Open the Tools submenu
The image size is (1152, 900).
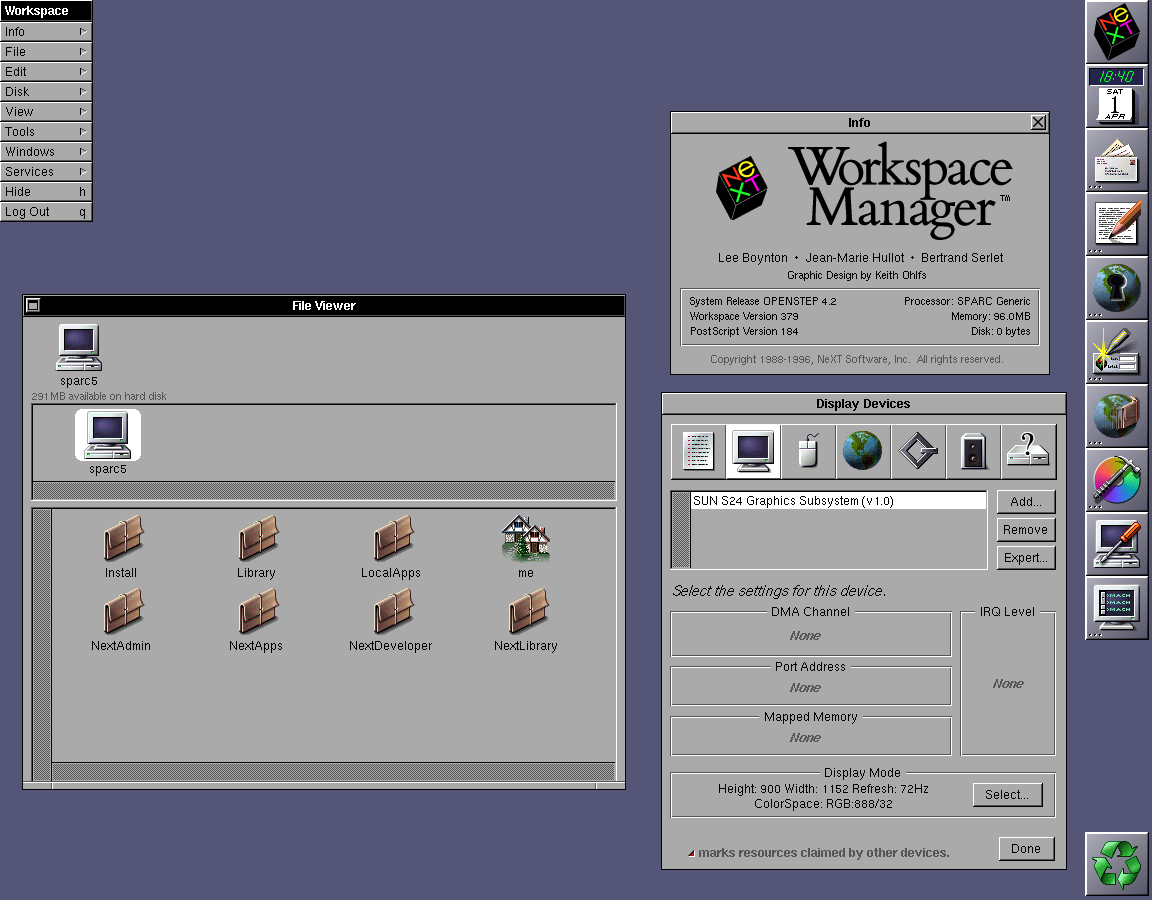[46, 132]
